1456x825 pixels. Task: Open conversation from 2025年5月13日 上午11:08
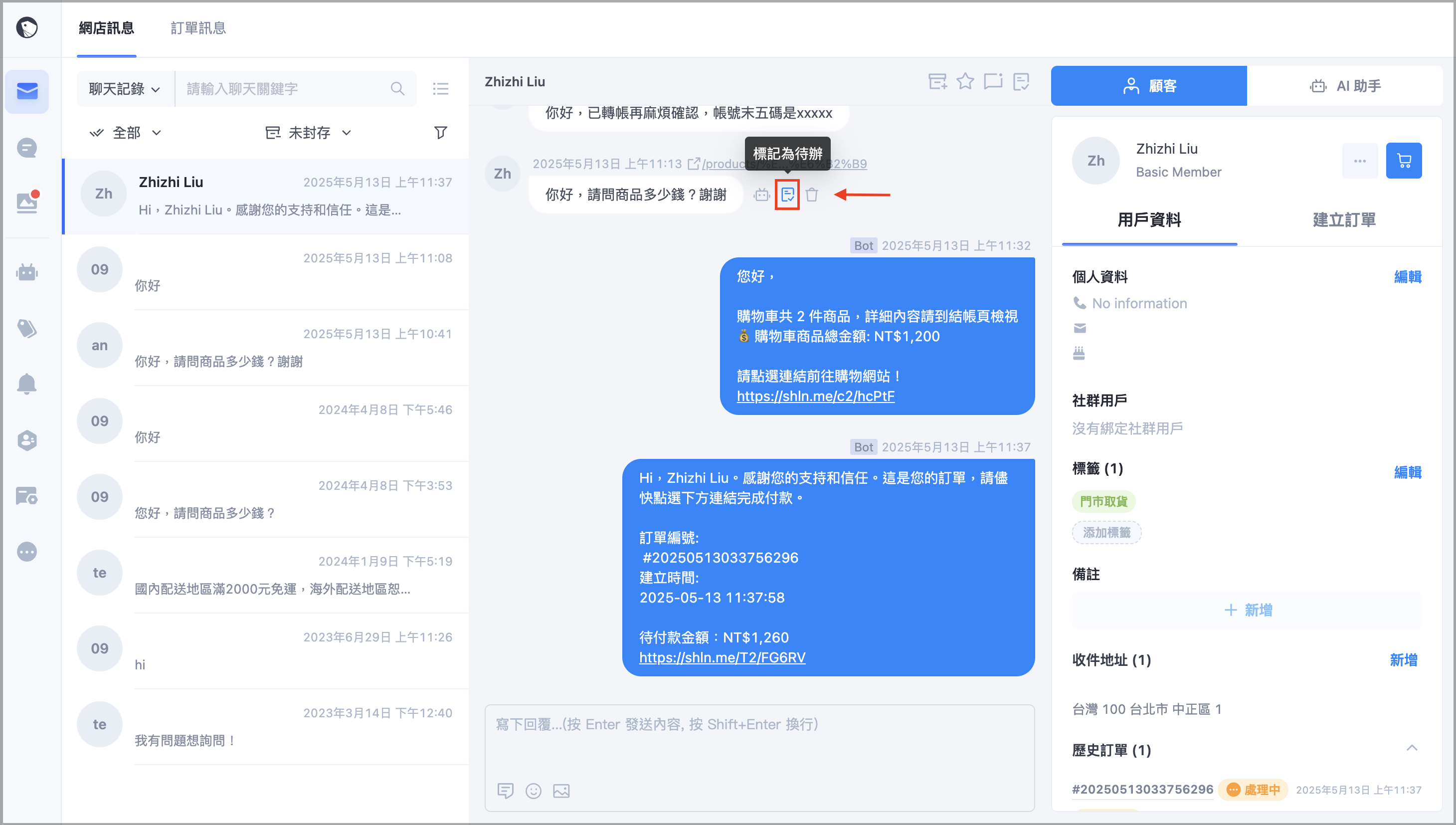pyautogui.click(x=266, y=272)
